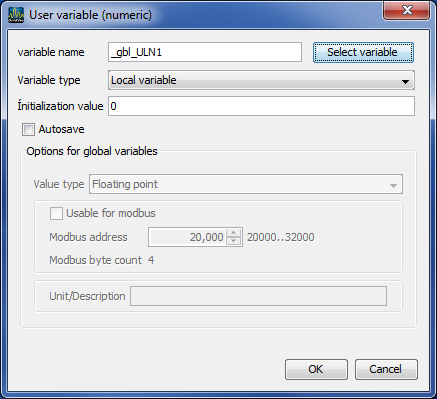Click the Options for global variables group label

92,151
